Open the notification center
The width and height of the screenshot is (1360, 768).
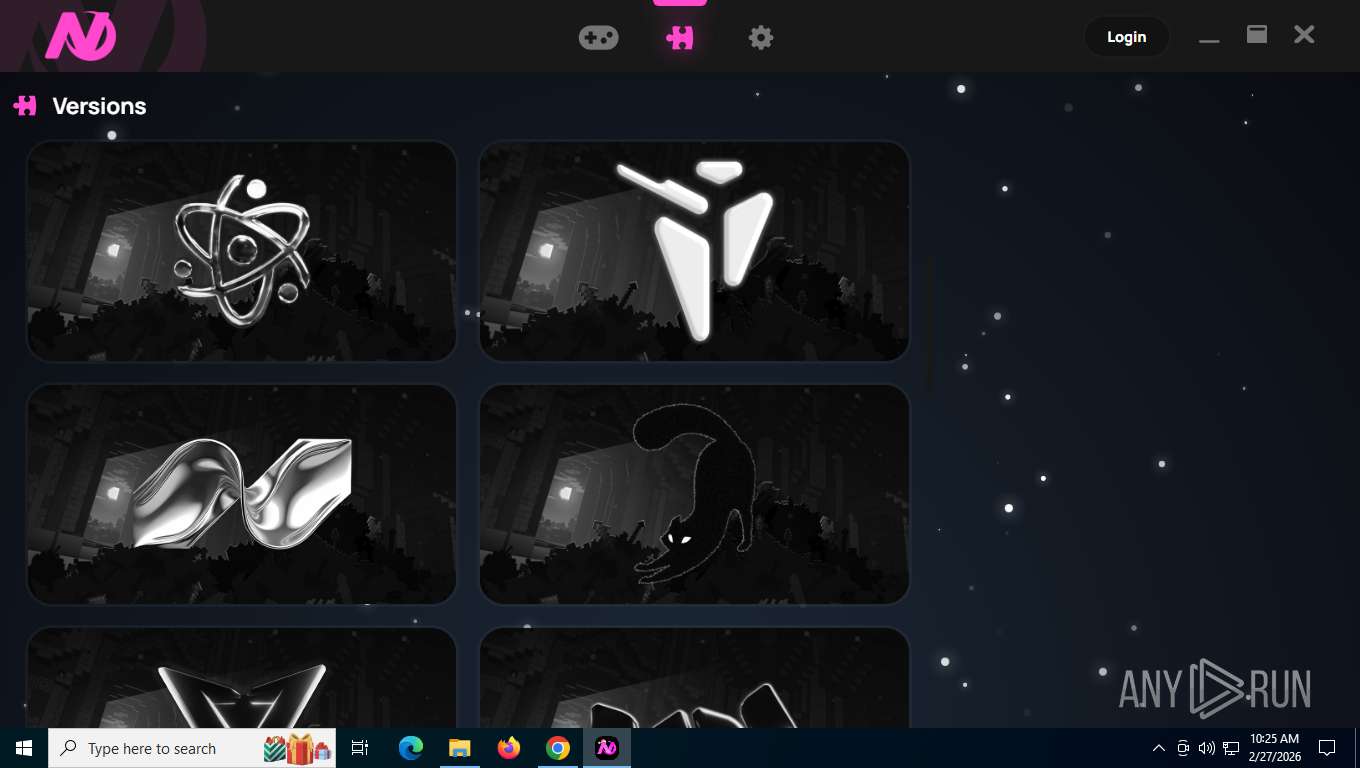click(1327, 748)
